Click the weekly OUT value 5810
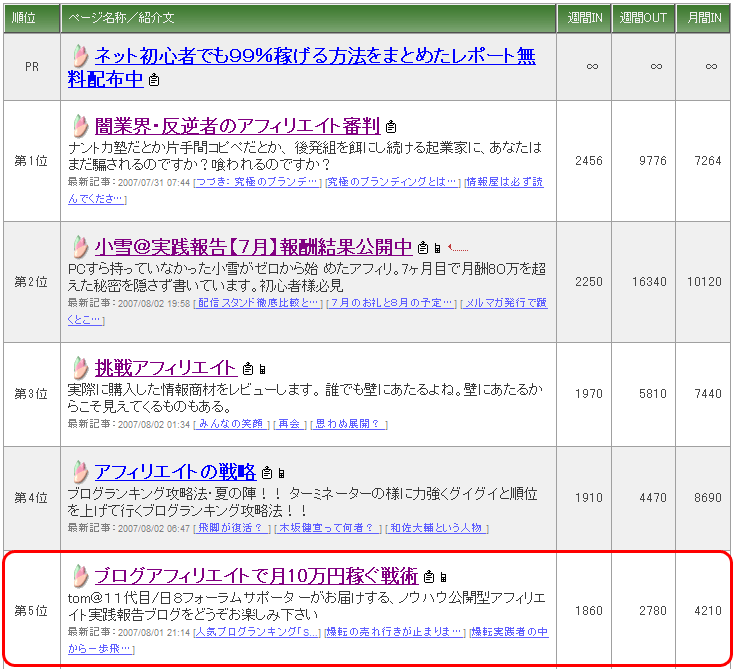The width and height of the screenshot is (734, 669). pyautogui.click(x=653, y=393)
